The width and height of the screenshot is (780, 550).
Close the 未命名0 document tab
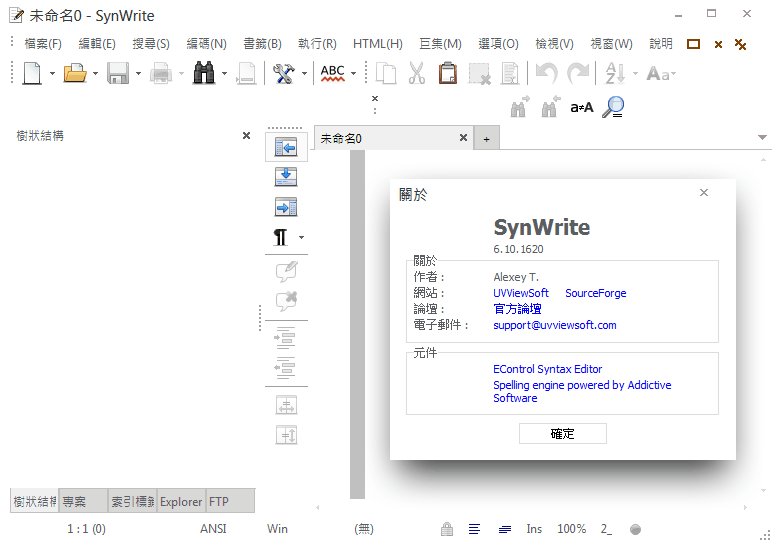point(463,138)
